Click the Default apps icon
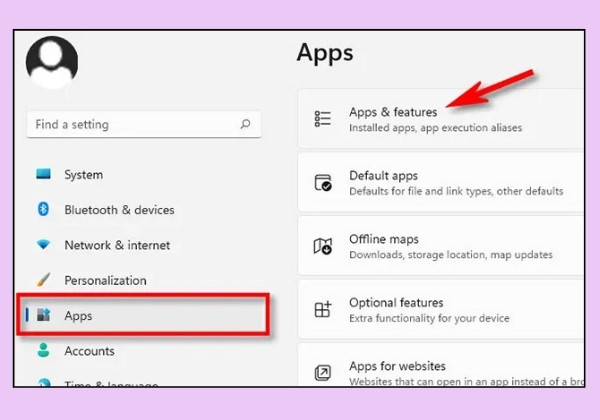Viewport: 600px width, 420px height. point(323,182)
